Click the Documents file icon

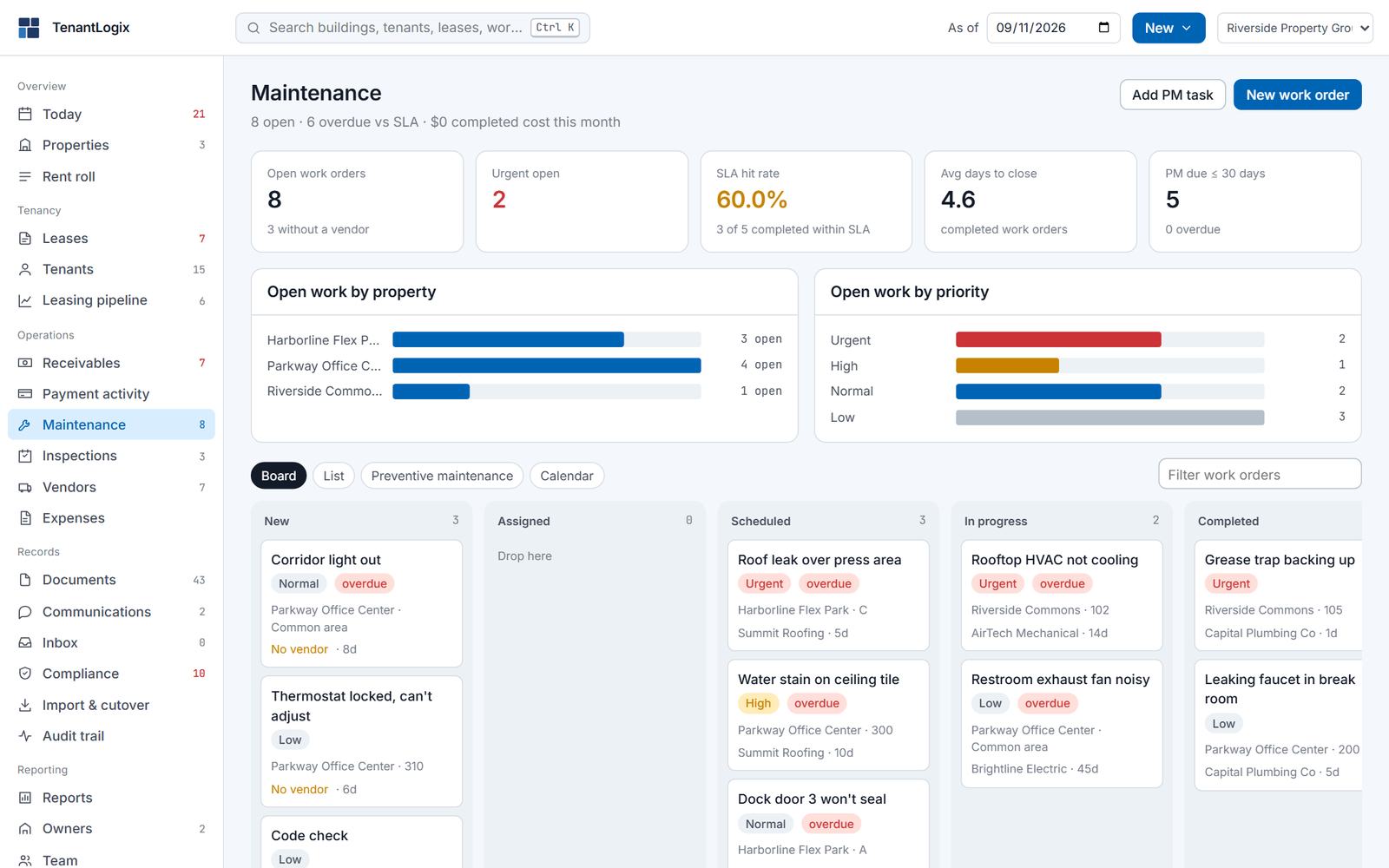(25, 580)
